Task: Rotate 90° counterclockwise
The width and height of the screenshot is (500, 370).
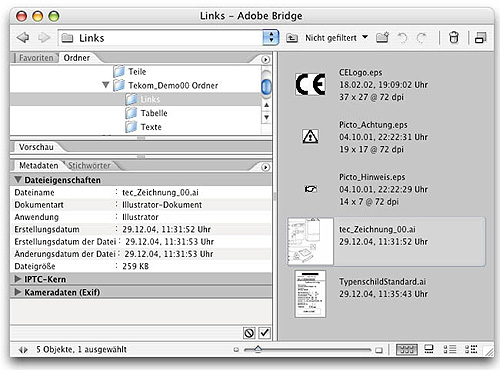Action: [403, 38]
